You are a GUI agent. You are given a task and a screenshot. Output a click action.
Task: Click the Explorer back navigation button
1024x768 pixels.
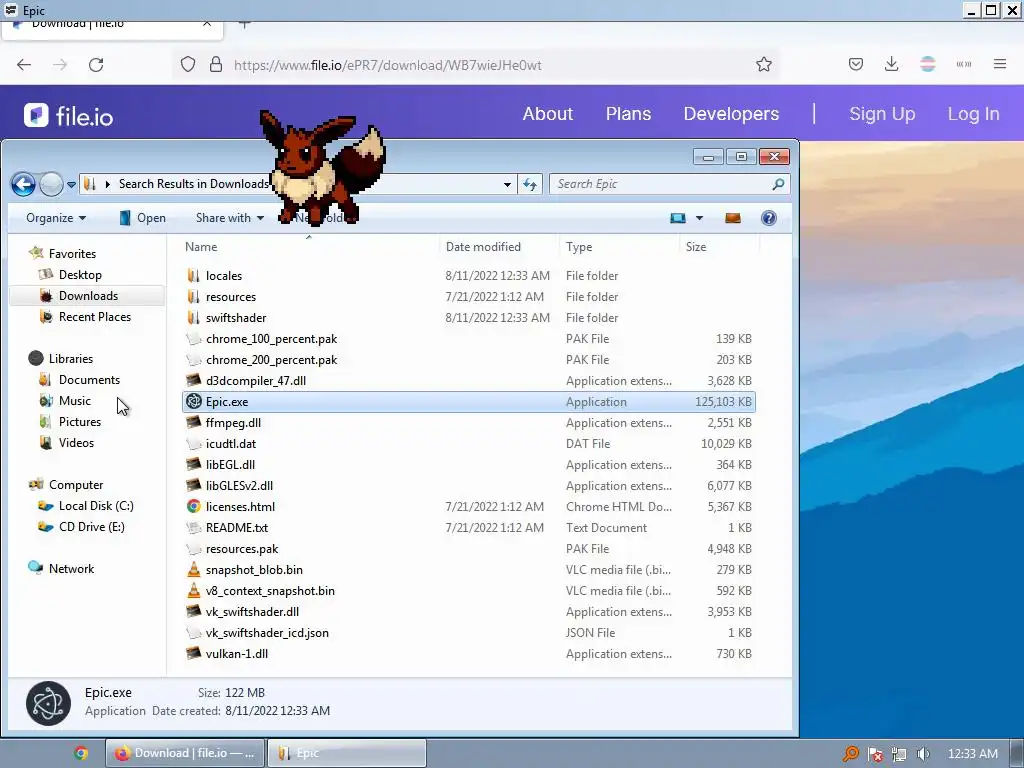pyautogui.click(x=24, y=185)
